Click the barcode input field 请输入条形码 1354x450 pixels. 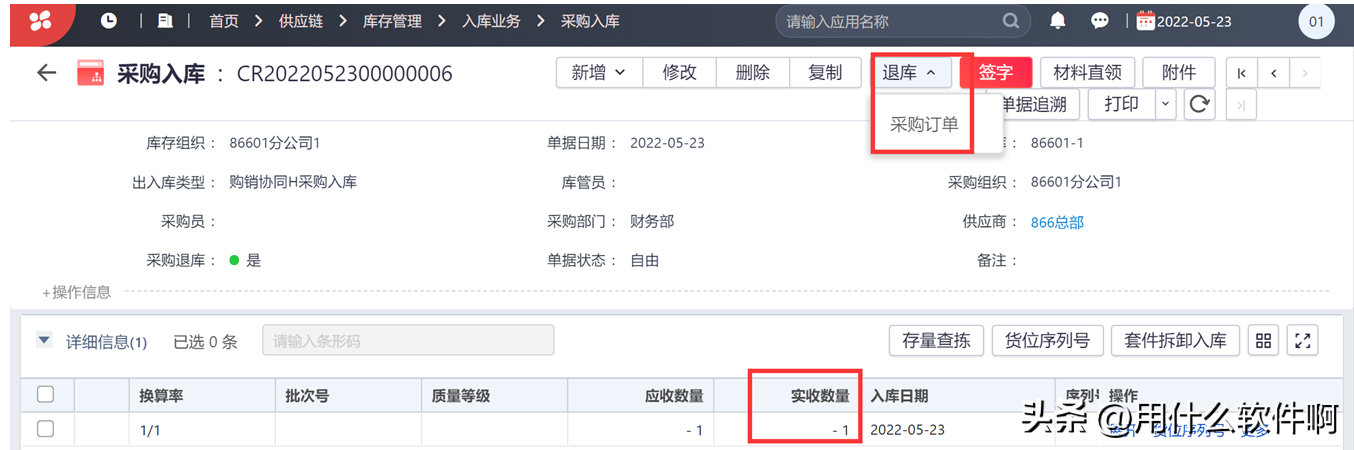pyautogui.click(x=407, y=341)
